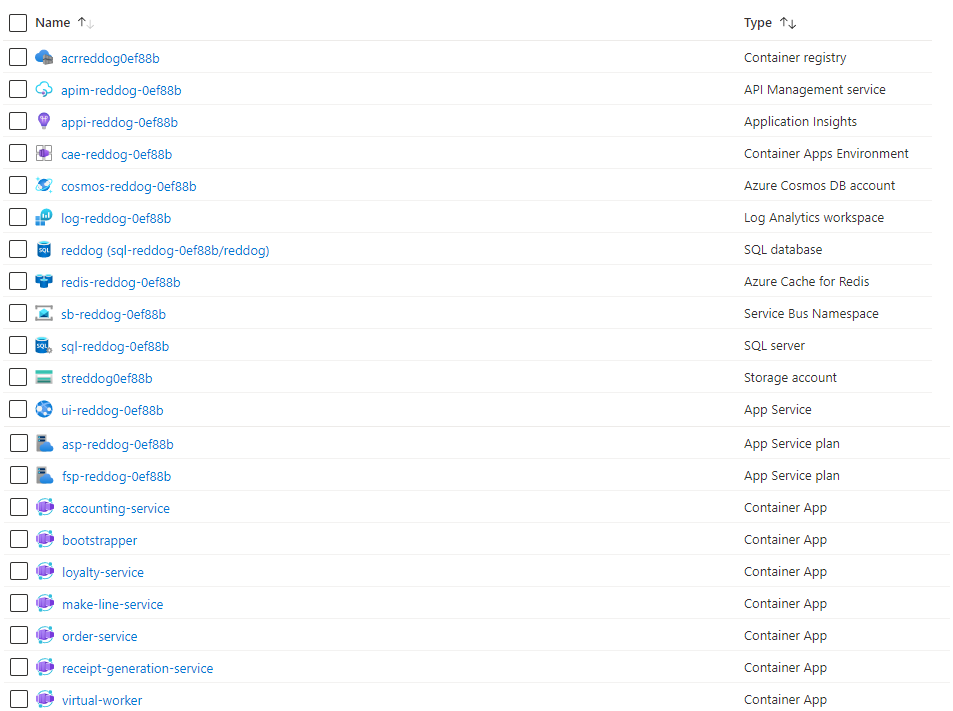This screenshot has width=953, height=711.
Task: Open the virtual-worker Container App link
Action: pos(101,700)
